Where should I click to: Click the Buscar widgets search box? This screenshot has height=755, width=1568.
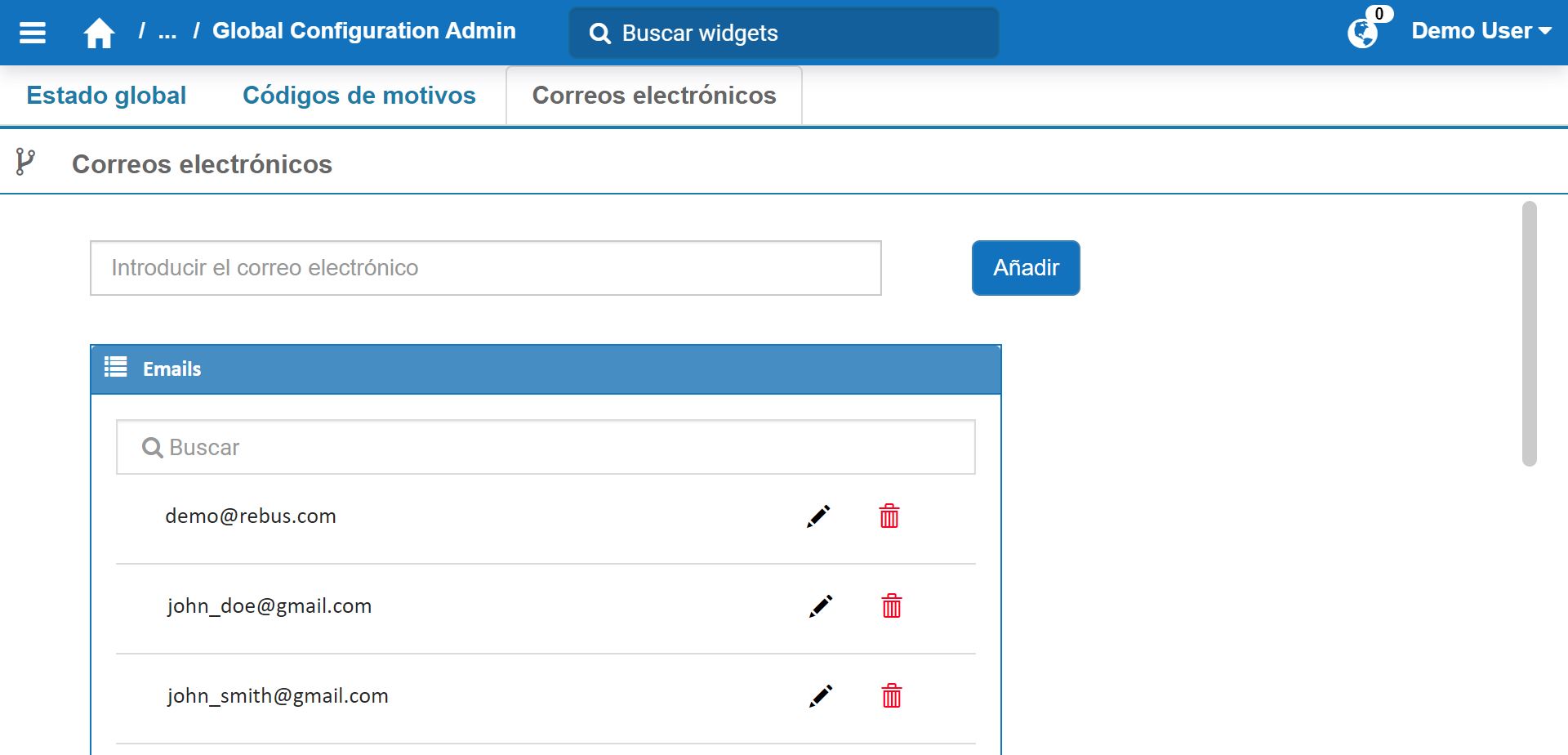(x=784, y=34)
